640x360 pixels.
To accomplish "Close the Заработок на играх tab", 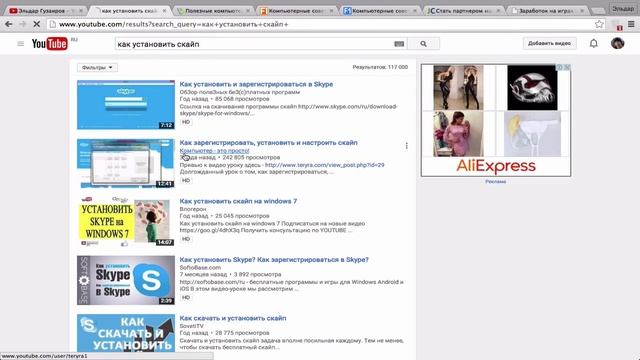I will tap(582, 11).
